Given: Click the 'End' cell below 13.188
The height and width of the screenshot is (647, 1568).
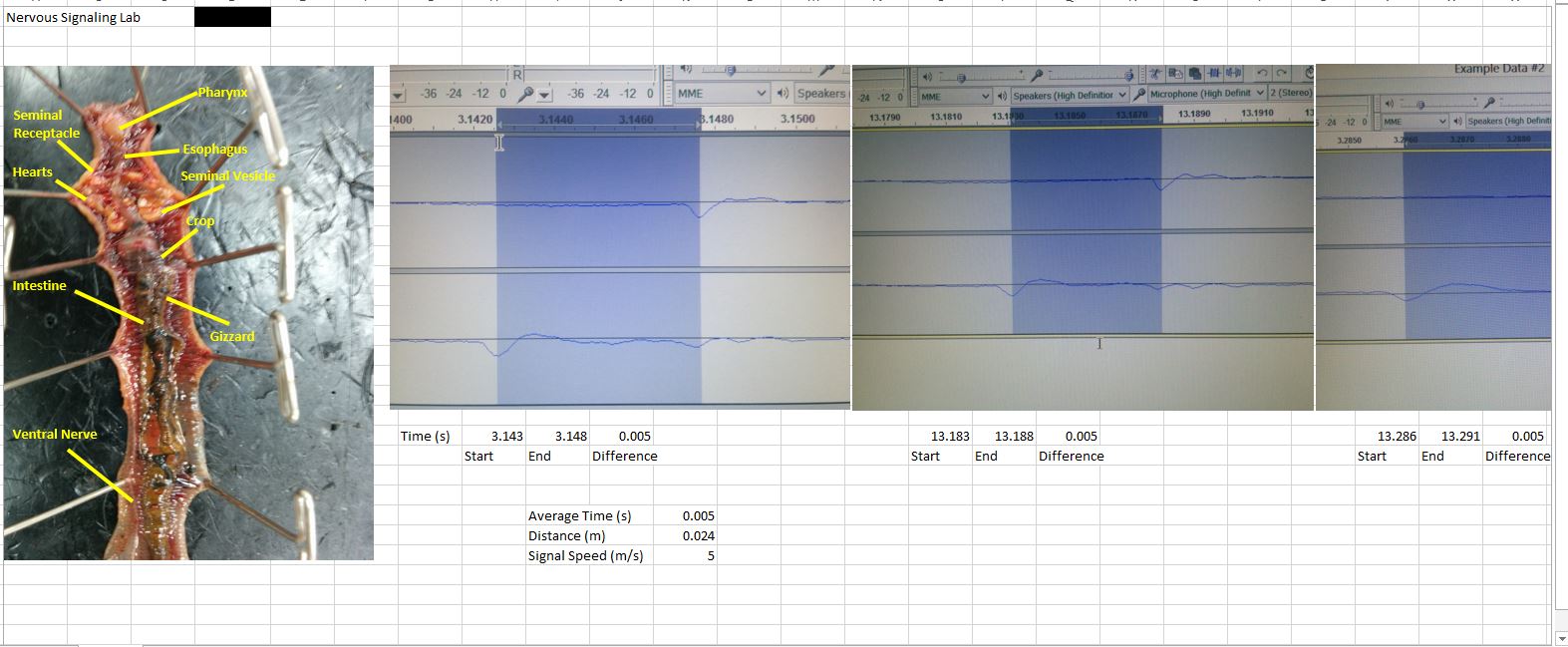Looking at the screenshot, I should click(1003, 456).
